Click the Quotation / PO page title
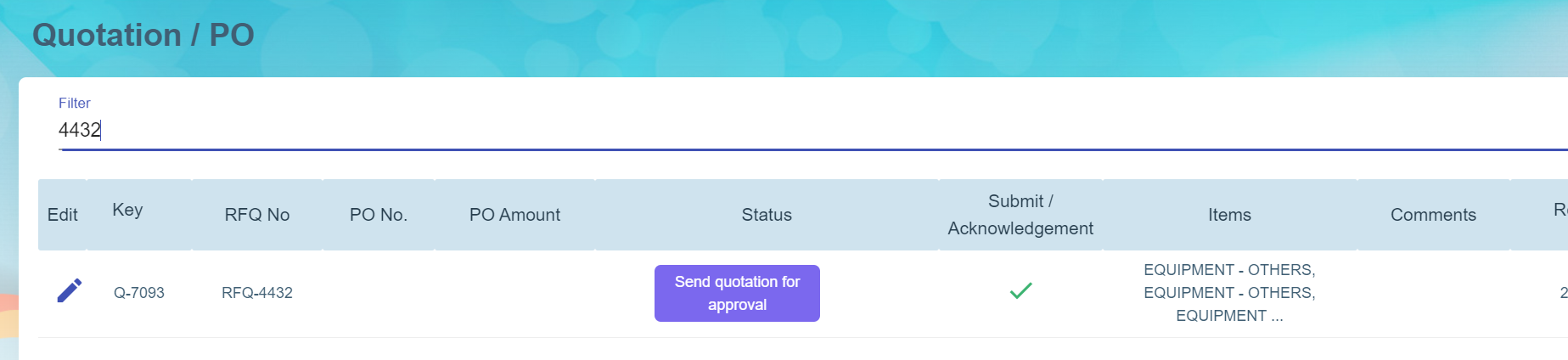 pyautogui.click(x=143, y=35)
